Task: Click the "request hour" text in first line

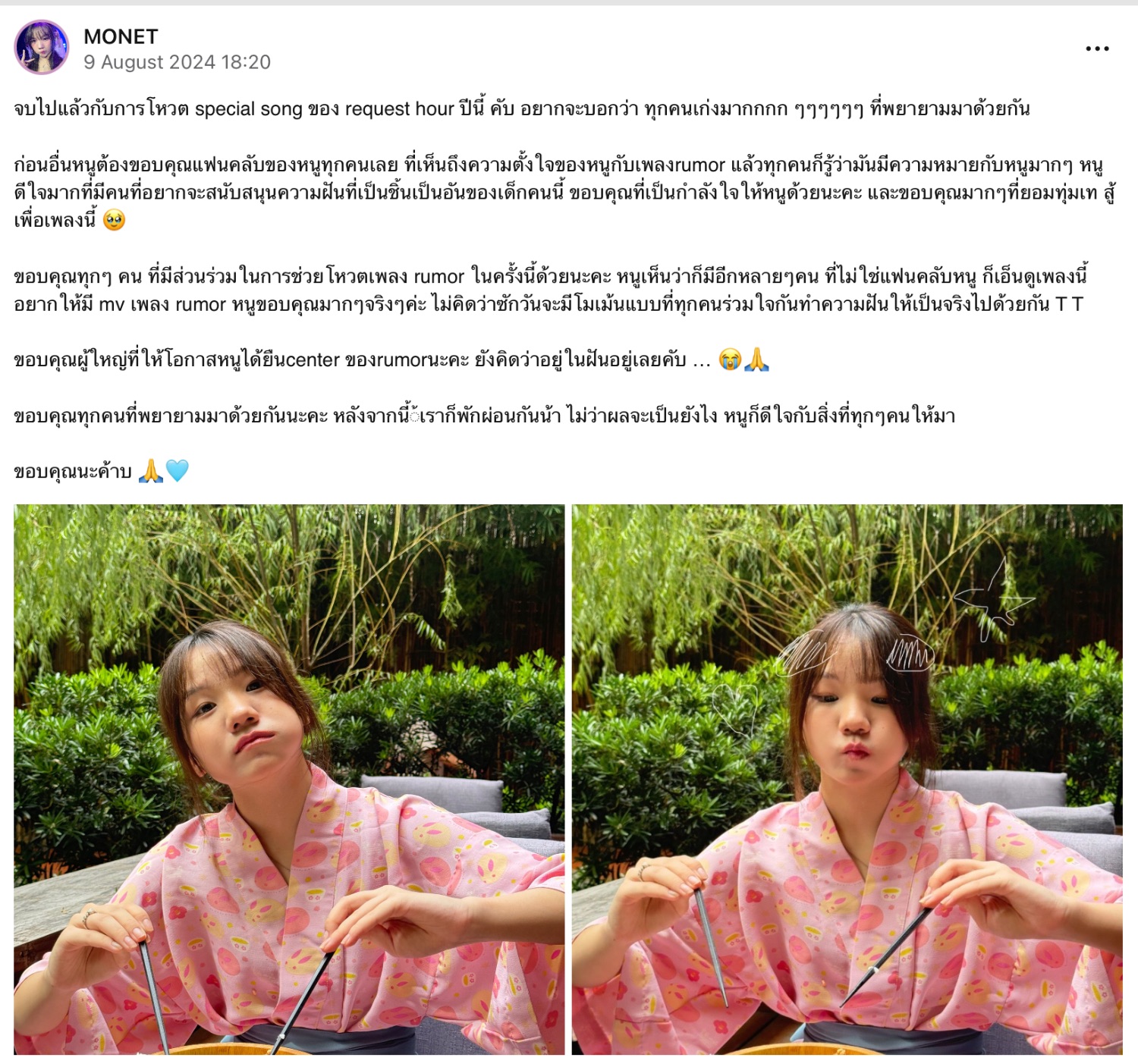Action: tap(399, 109)
